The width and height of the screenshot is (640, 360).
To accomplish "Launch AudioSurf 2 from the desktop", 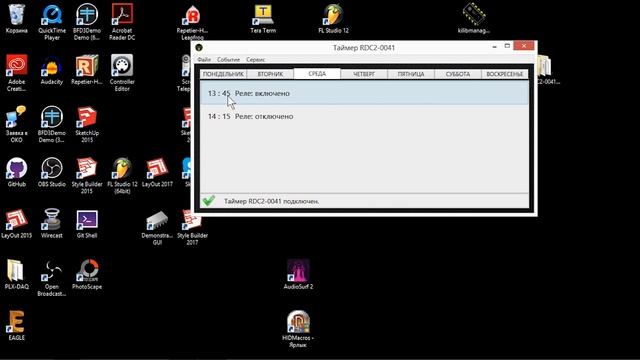I will pos(298,271).
